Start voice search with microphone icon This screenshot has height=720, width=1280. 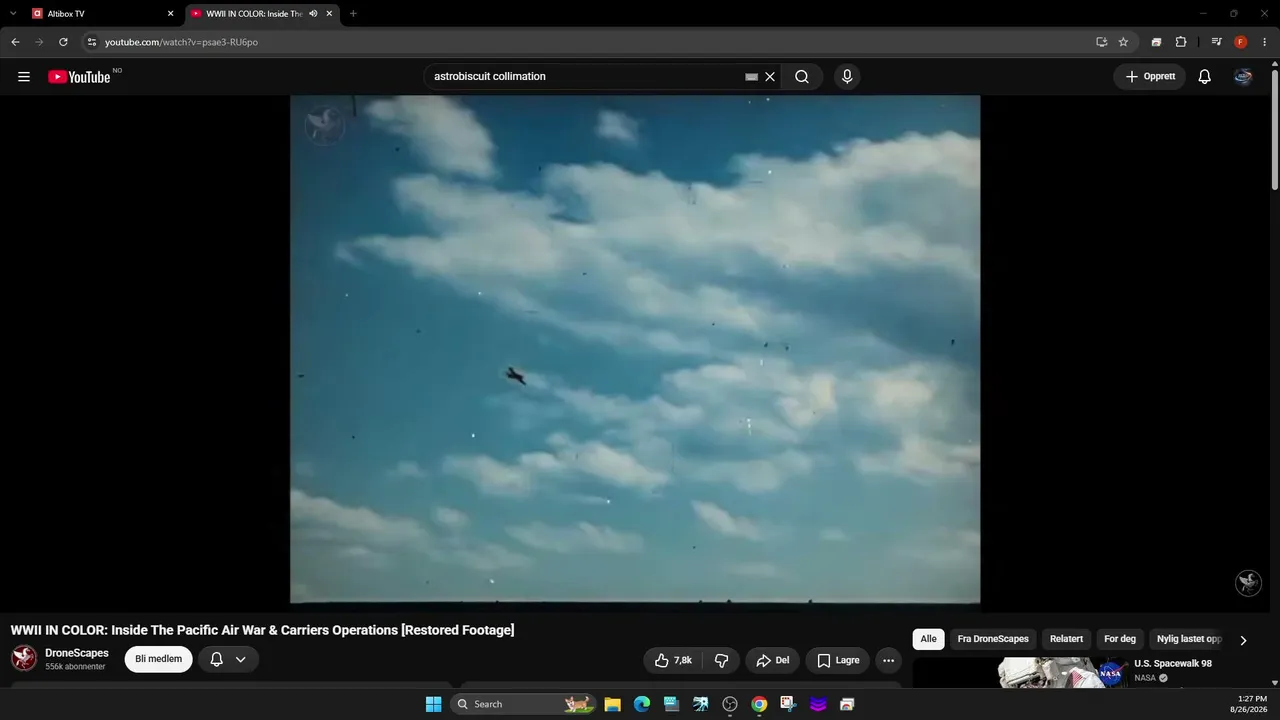(x=847, y=77)
